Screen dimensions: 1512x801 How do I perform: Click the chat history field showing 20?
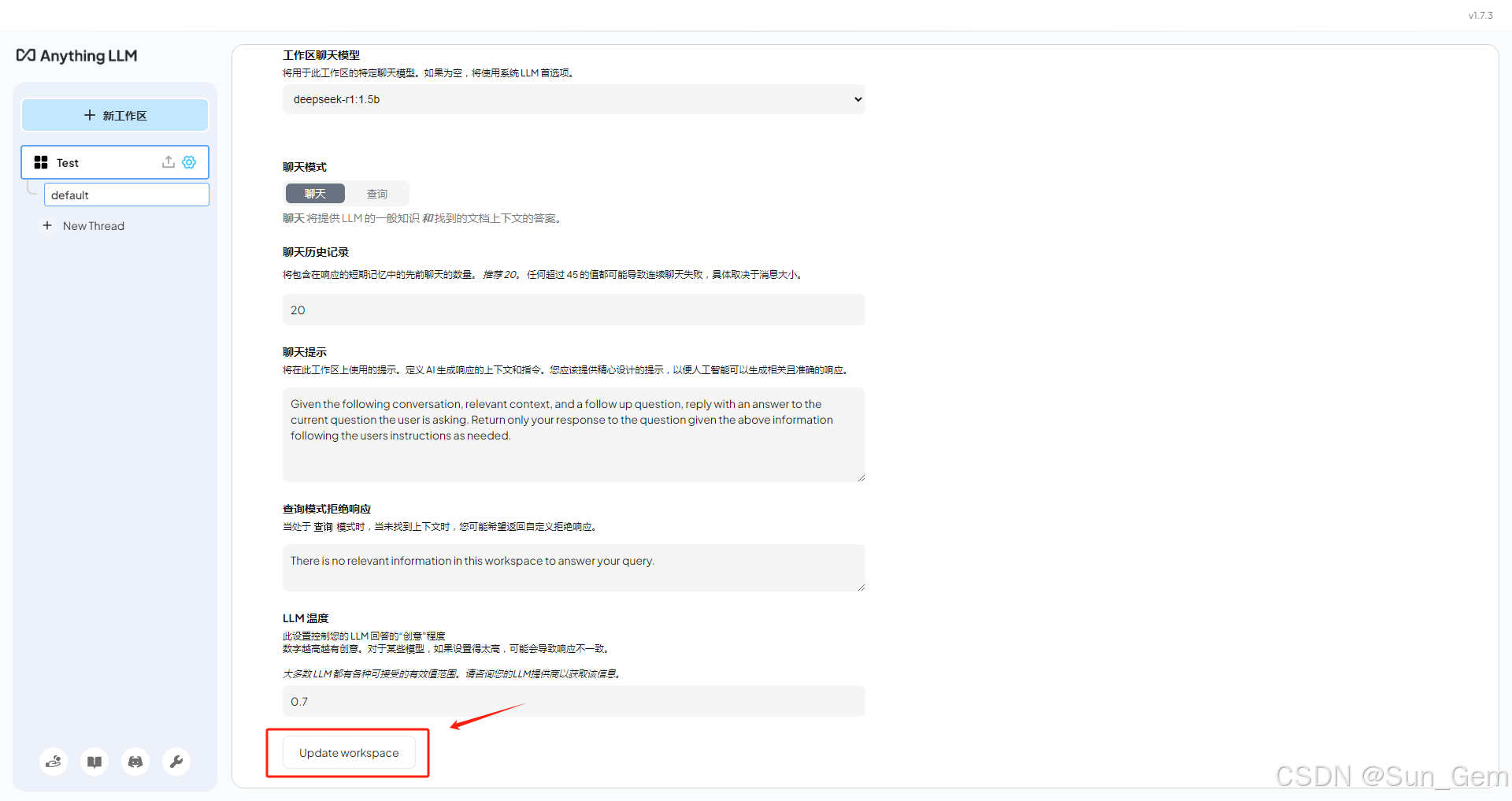(573, 310)
